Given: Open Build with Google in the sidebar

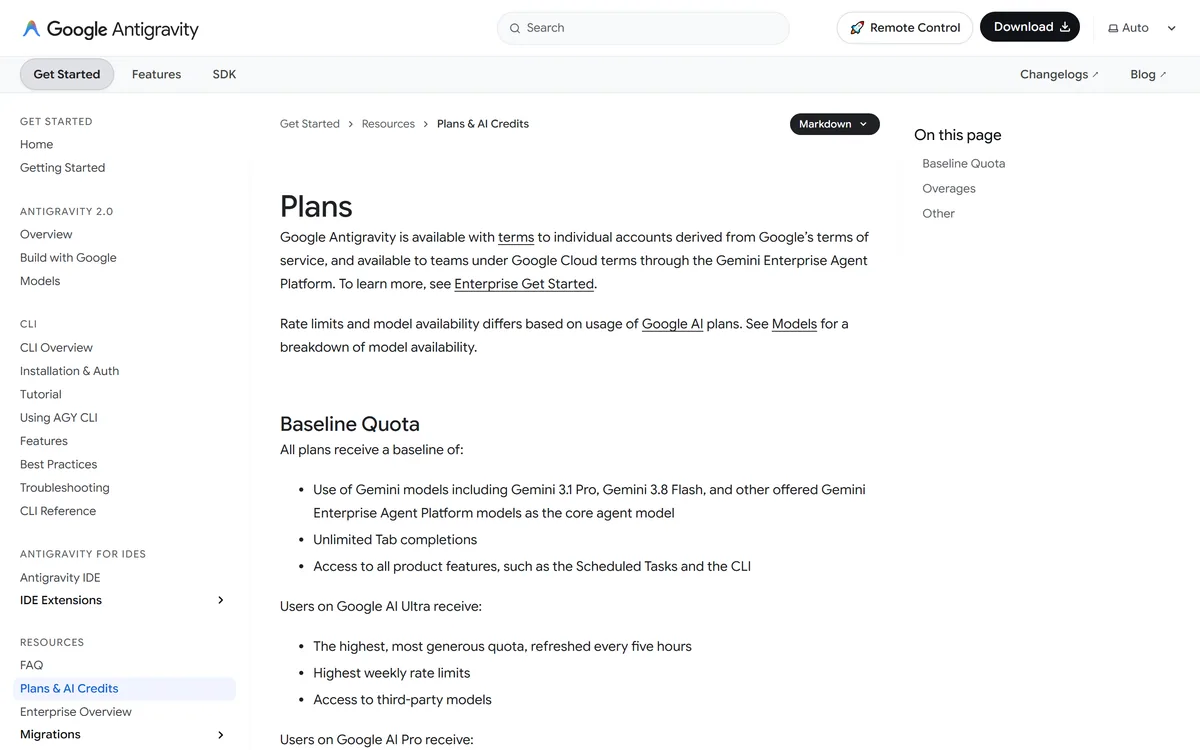Looking at the screenshot, I should tap(68, 258).
